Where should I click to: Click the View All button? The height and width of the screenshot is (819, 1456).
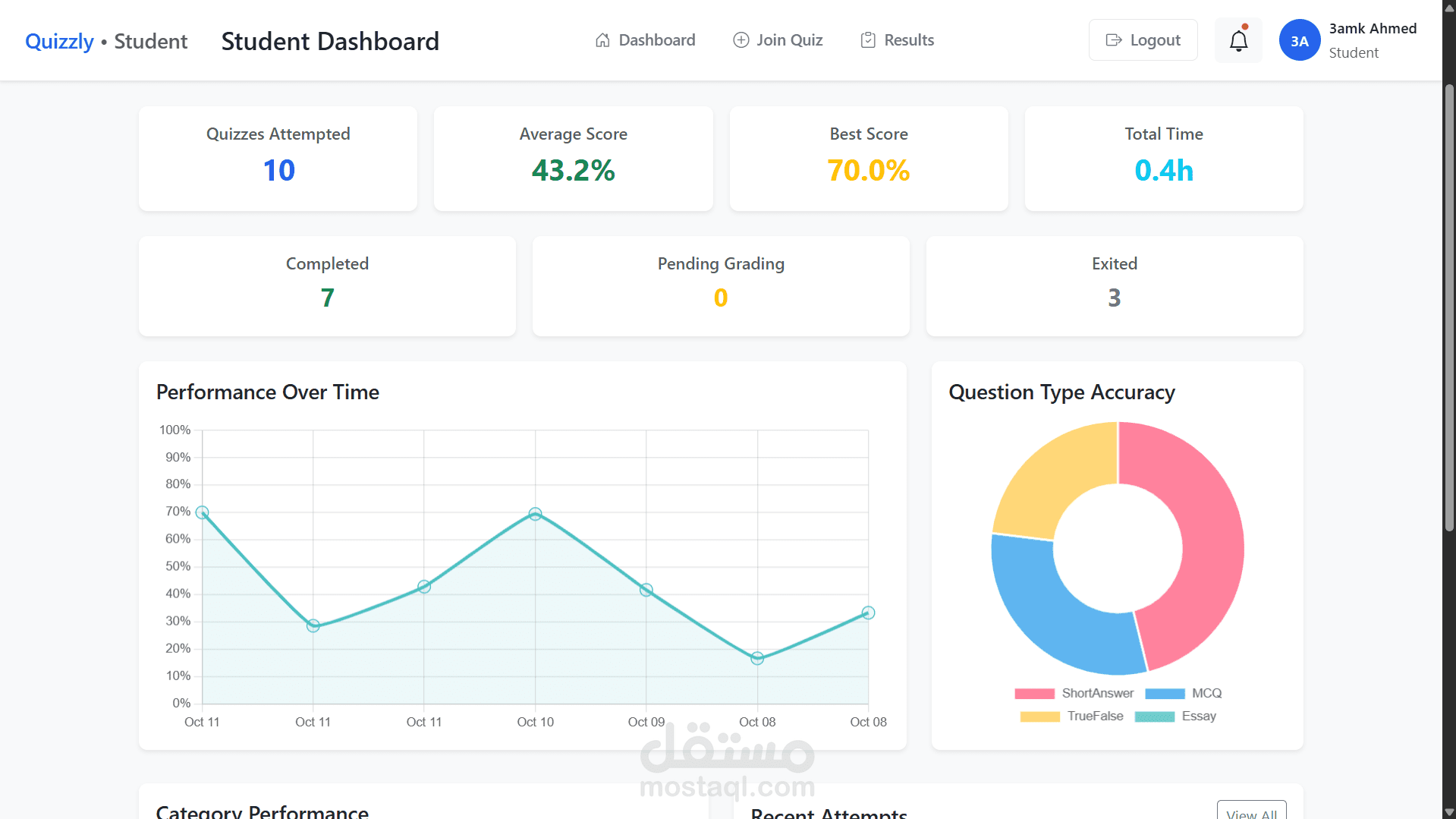point(1252,811)
